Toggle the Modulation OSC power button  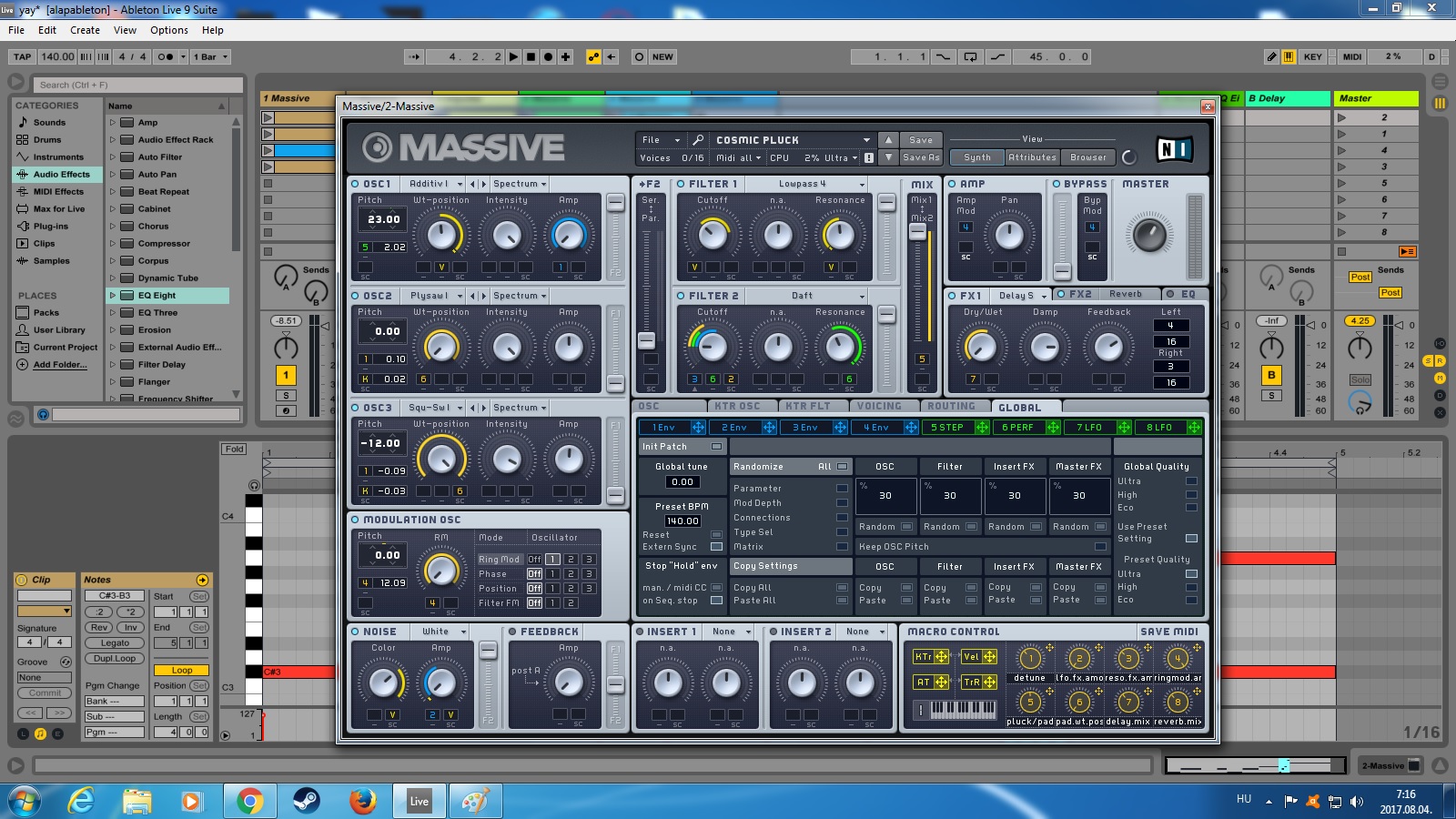coord(355,520)
